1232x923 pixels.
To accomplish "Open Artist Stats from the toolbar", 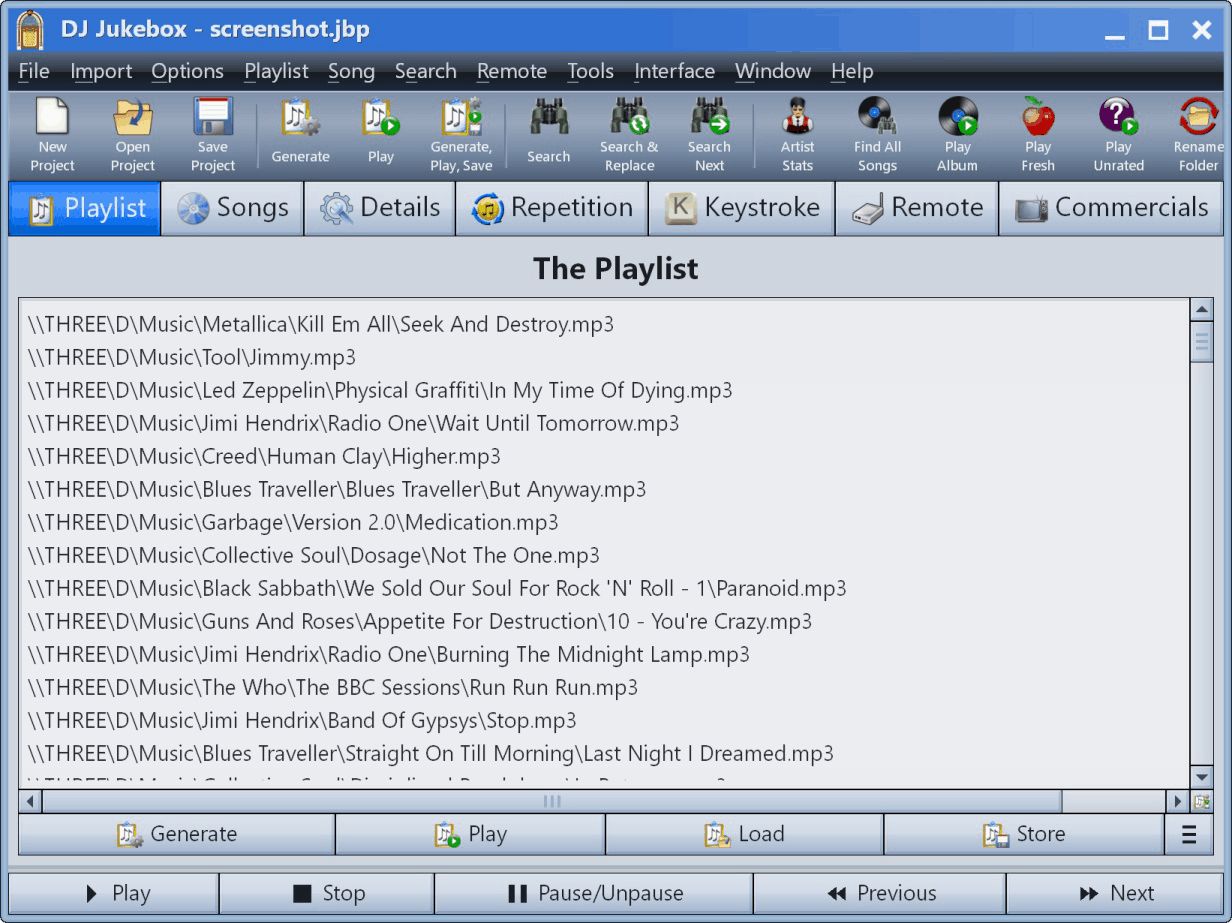I will [797, 136].
